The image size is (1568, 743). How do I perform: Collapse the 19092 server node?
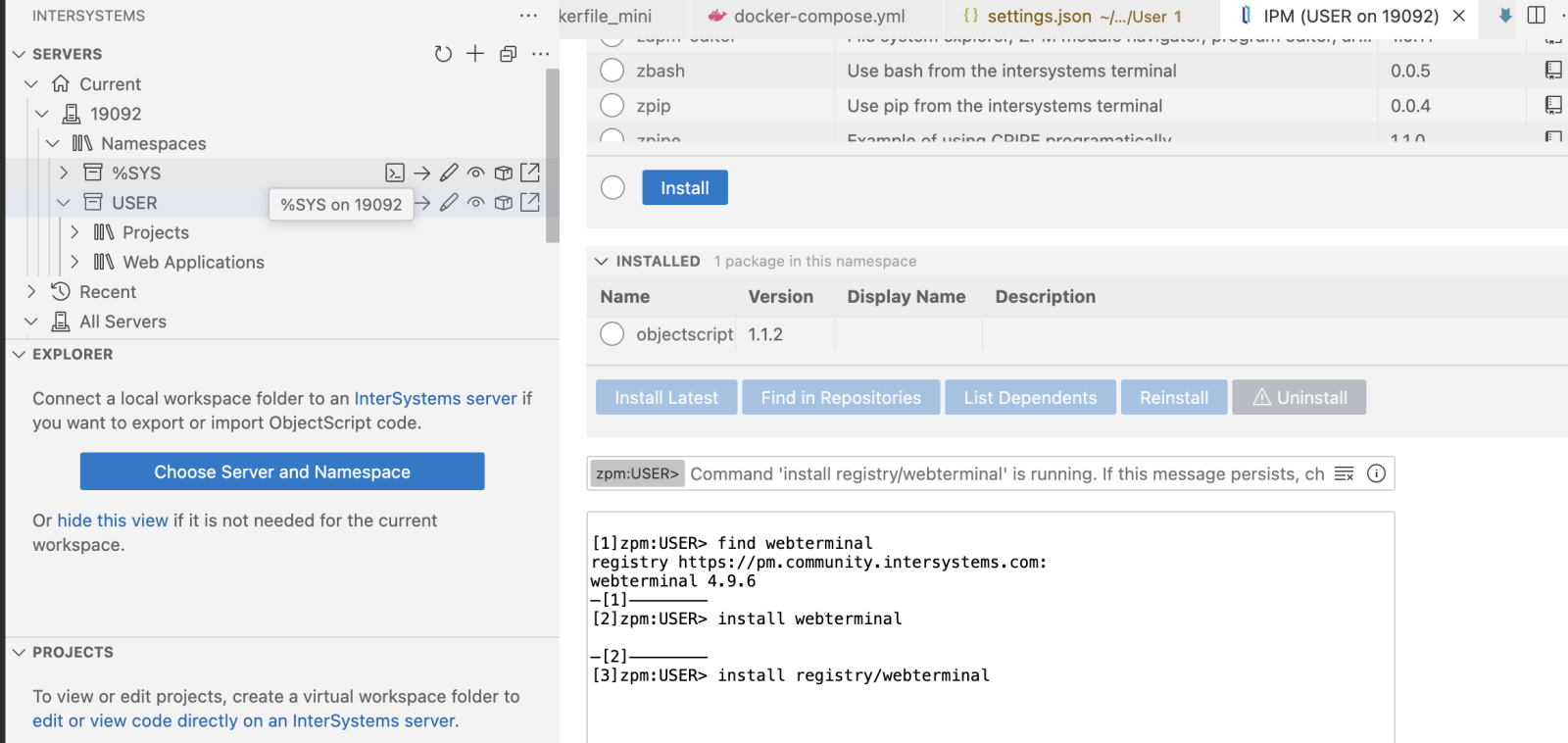(x=42, y=114)
